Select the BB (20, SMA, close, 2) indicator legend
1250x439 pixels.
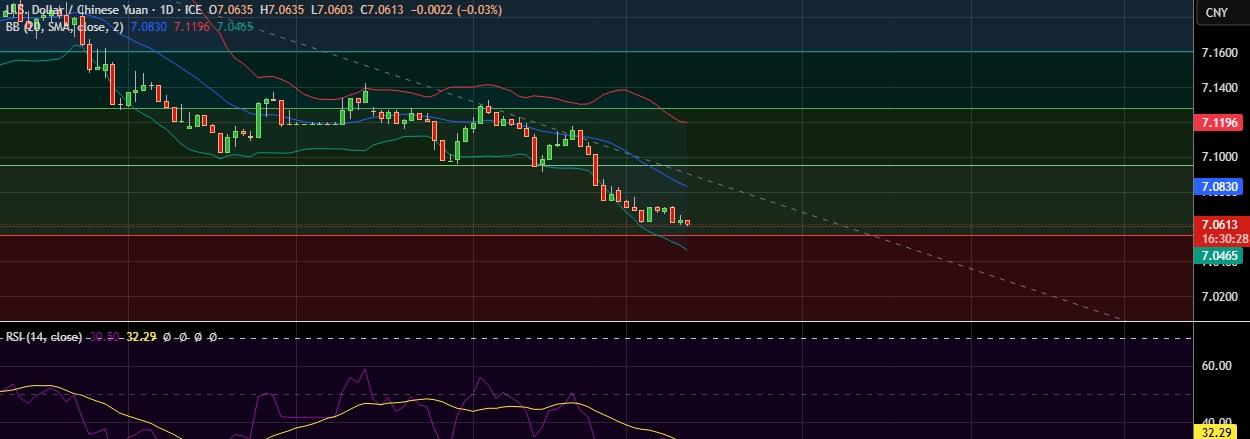pos(65,27)
